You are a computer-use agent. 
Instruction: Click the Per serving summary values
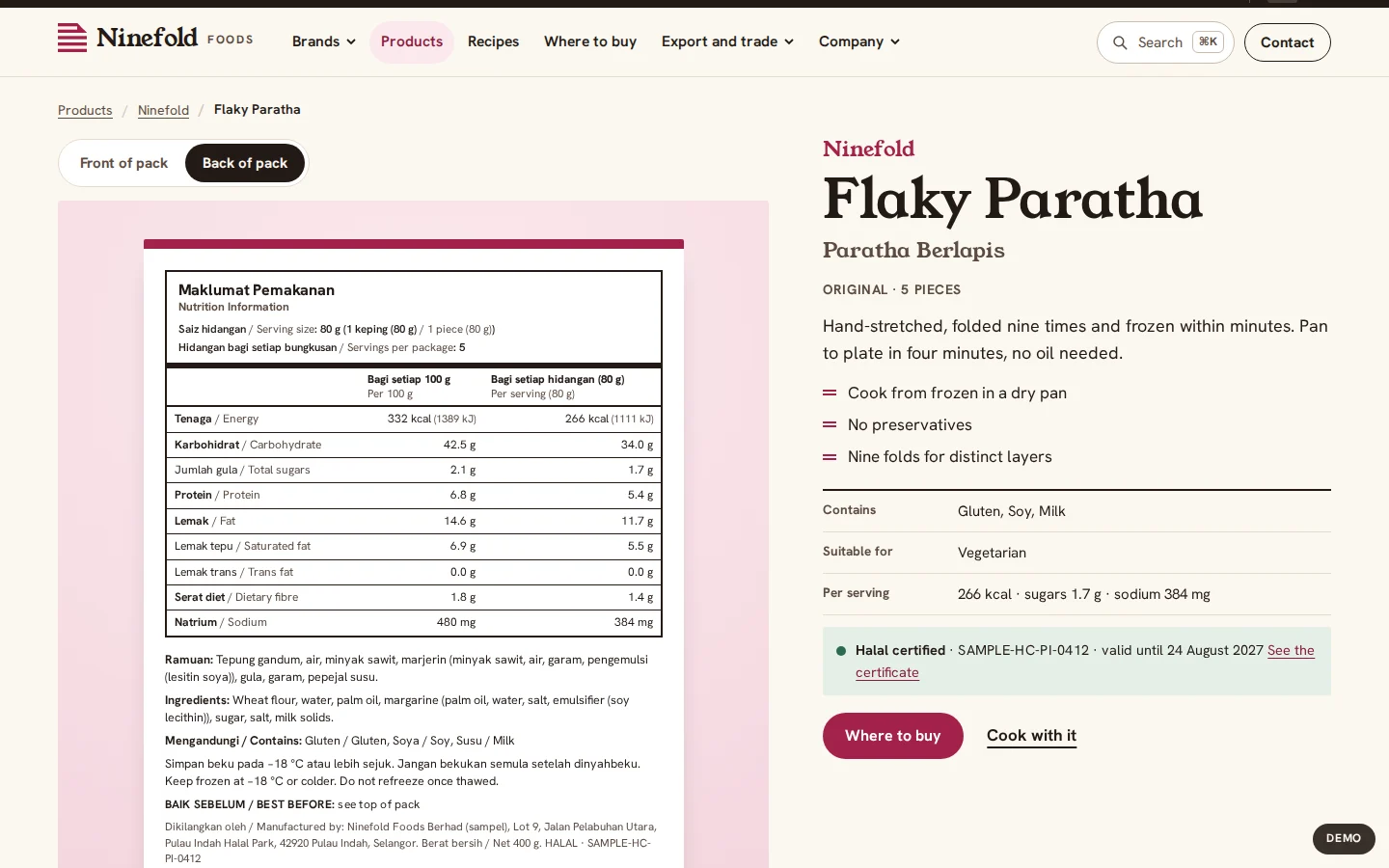(x=1084, y=594)
